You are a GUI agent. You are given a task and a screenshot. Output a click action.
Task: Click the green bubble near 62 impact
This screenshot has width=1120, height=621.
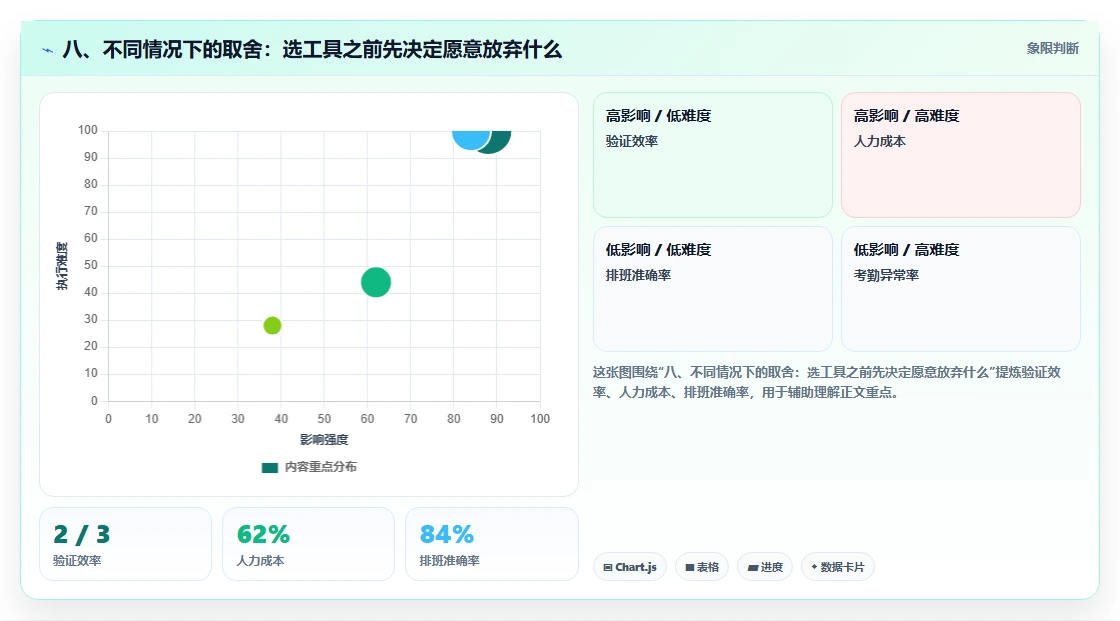376,282
